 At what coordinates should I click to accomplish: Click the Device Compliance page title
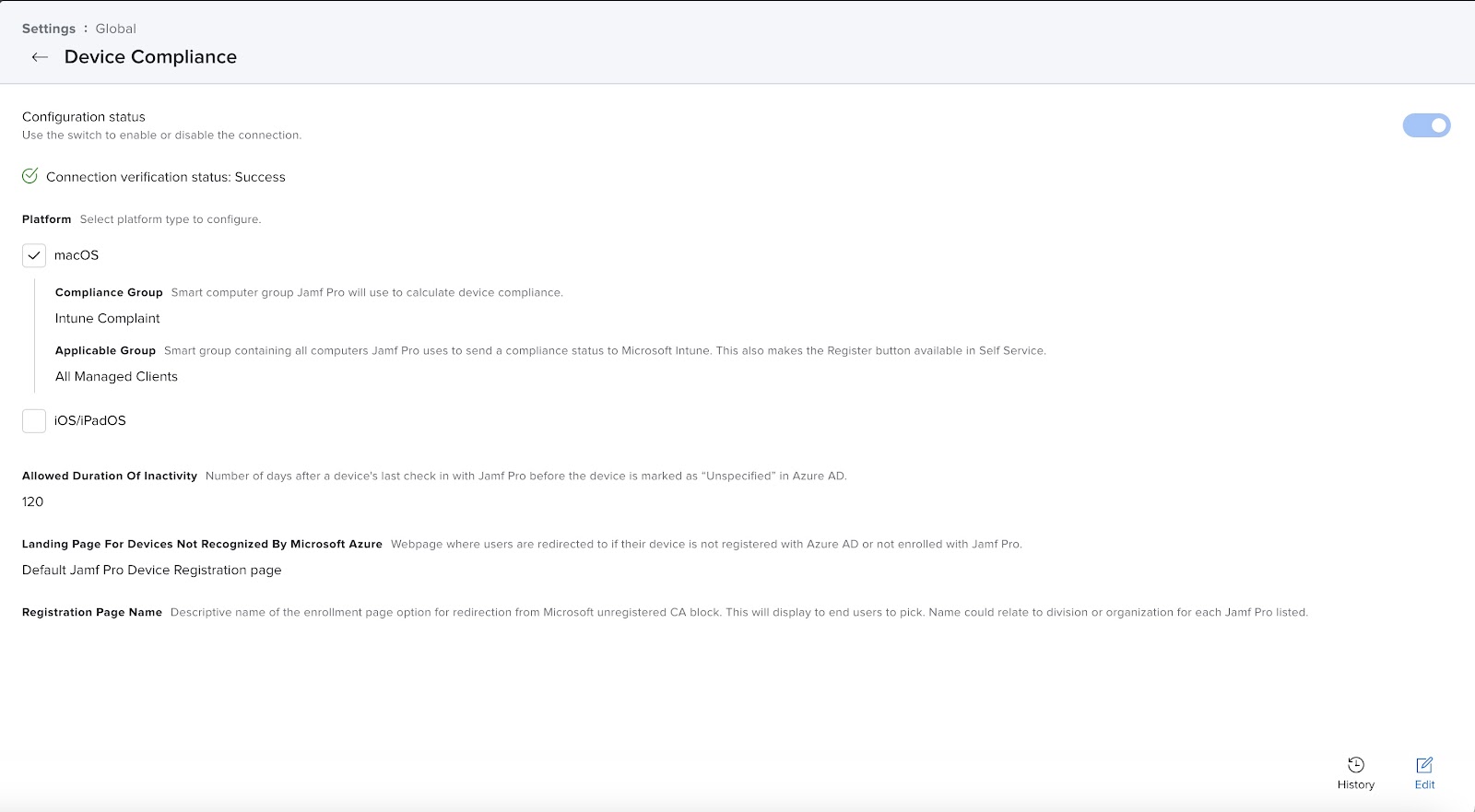(x=150, y=57)
